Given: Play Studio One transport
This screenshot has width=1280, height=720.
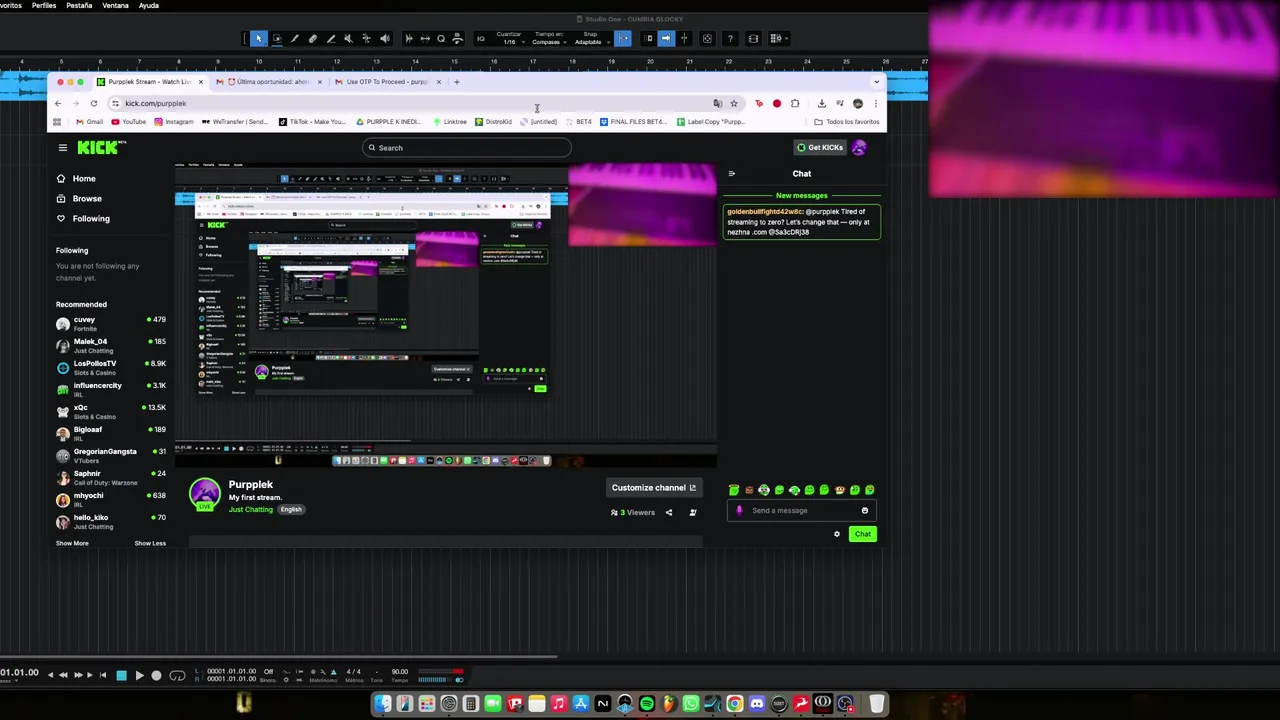Looking at the screenshot, I should point(139,676).
